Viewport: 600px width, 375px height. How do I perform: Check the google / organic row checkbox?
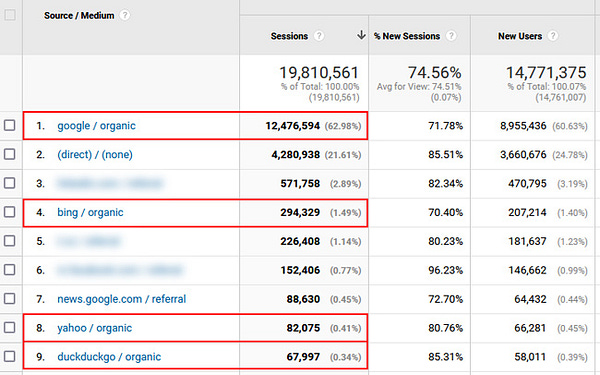[x=10, y=126]
